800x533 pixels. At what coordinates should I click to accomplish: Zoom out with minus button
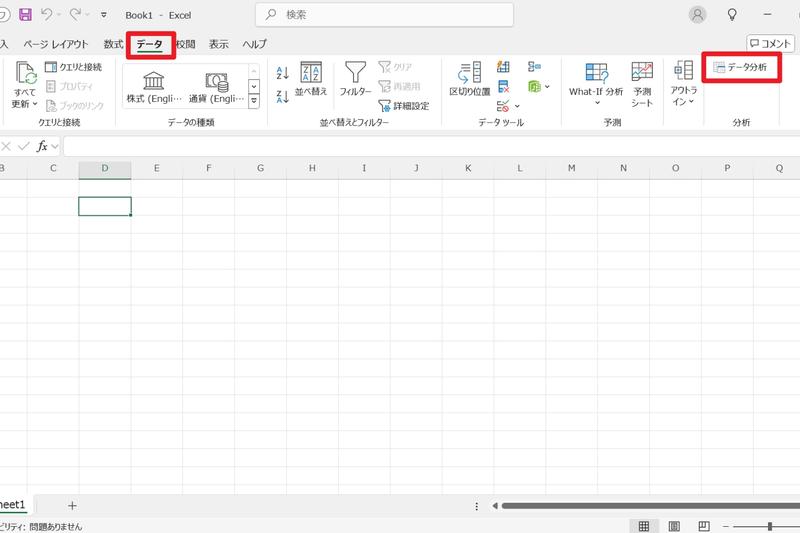726,526
